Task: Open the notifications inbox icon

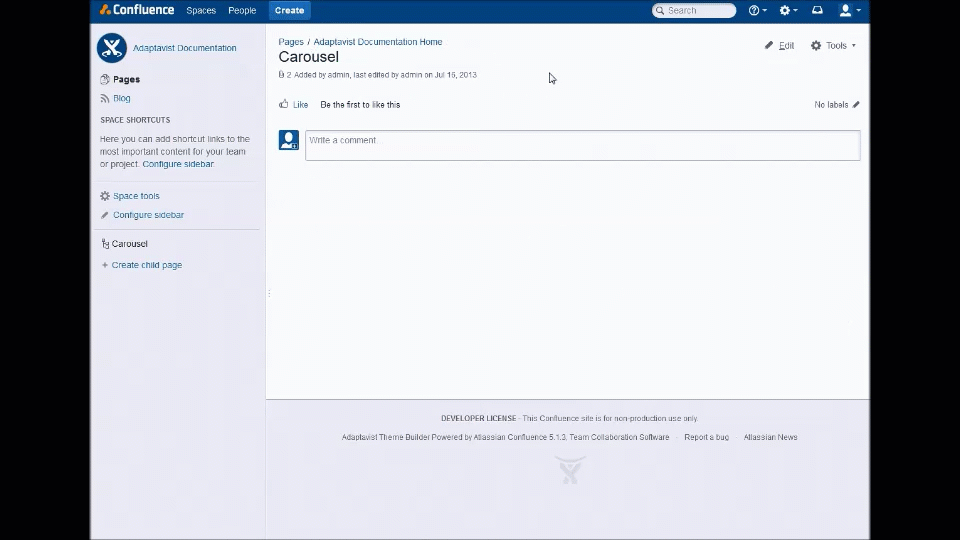Action: coord(817,10)
